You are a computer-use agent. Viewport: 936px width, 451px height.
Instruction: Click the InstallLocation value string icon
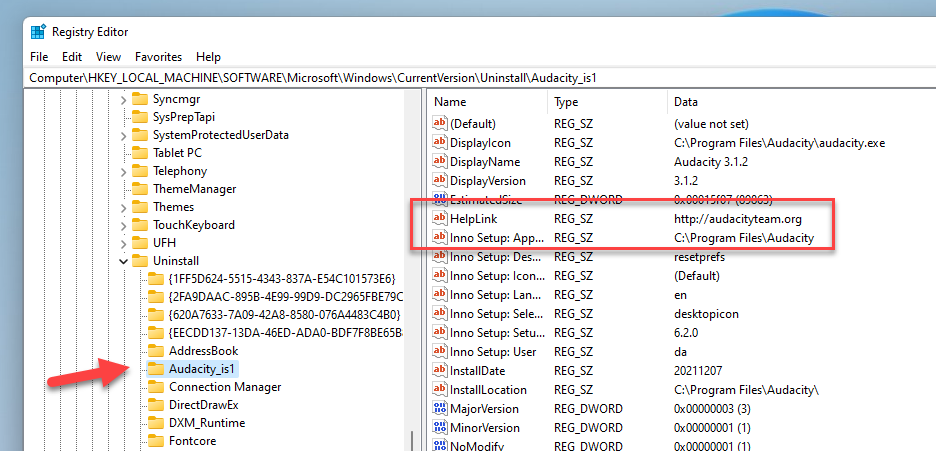[440, 390]
